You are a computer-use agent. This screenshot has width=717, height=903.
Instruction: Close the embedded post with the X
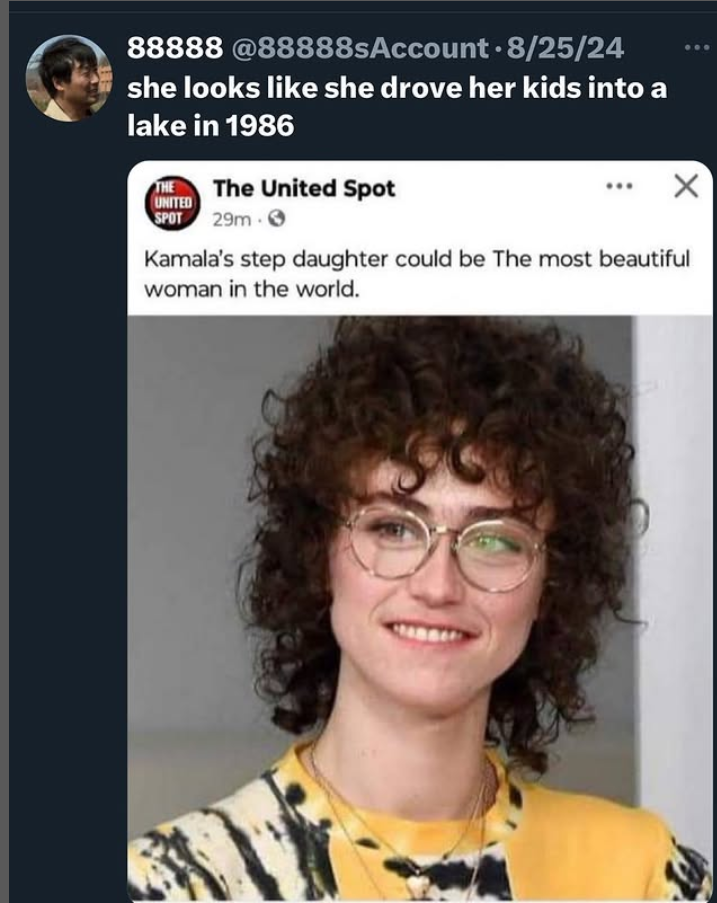tap(685, 186)
